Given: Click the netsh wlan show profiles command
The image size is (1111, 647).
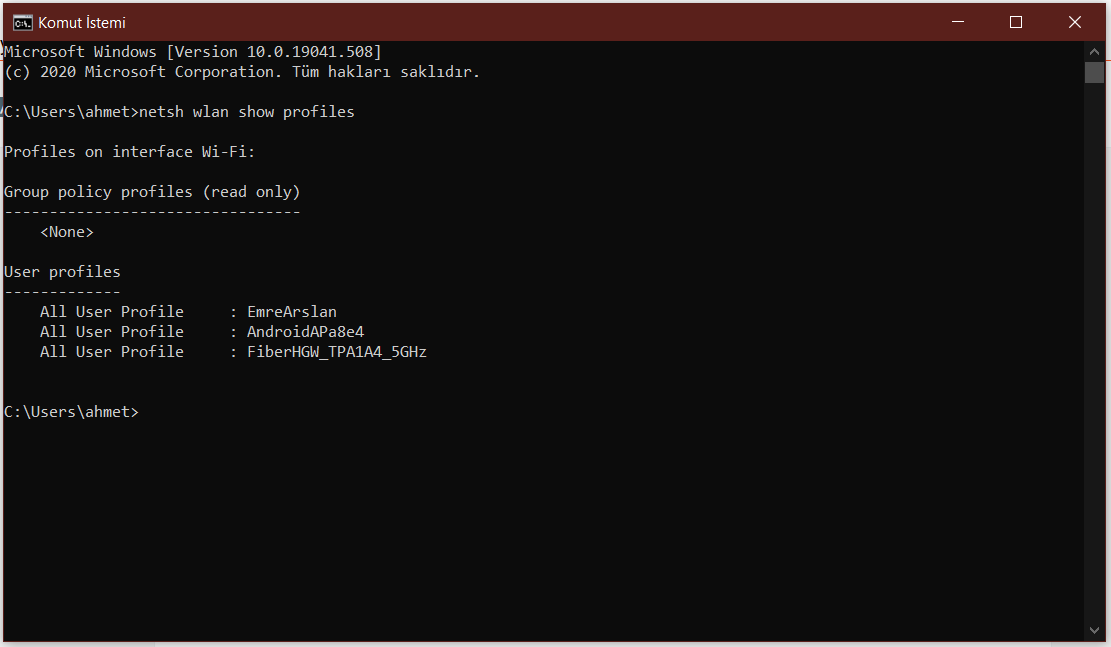Looking at the screenshot, I should pyautogui.click(x=247, y=112).
